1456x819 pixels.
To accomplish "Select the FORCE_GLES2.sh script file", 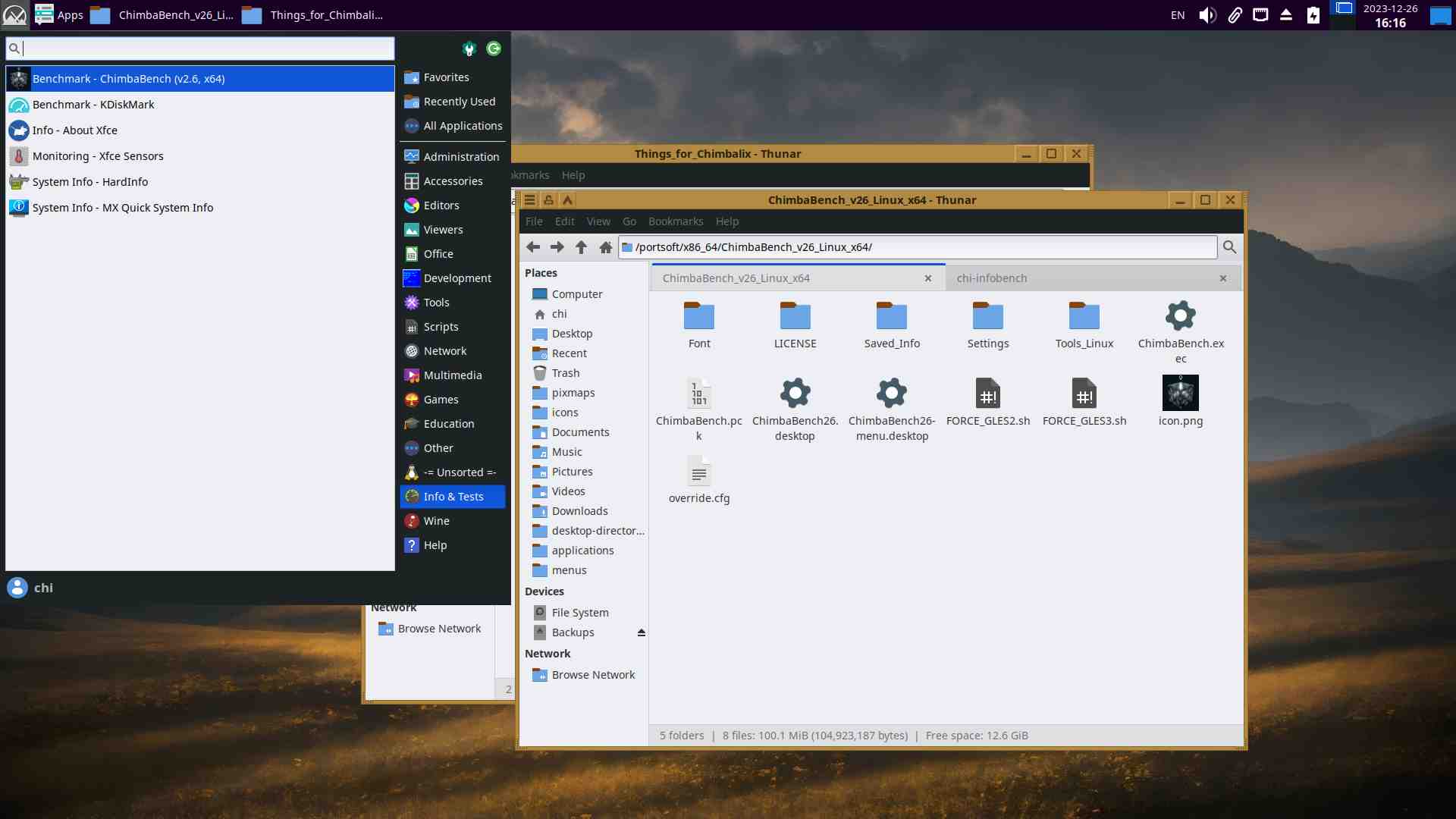I will pos(987,394).
